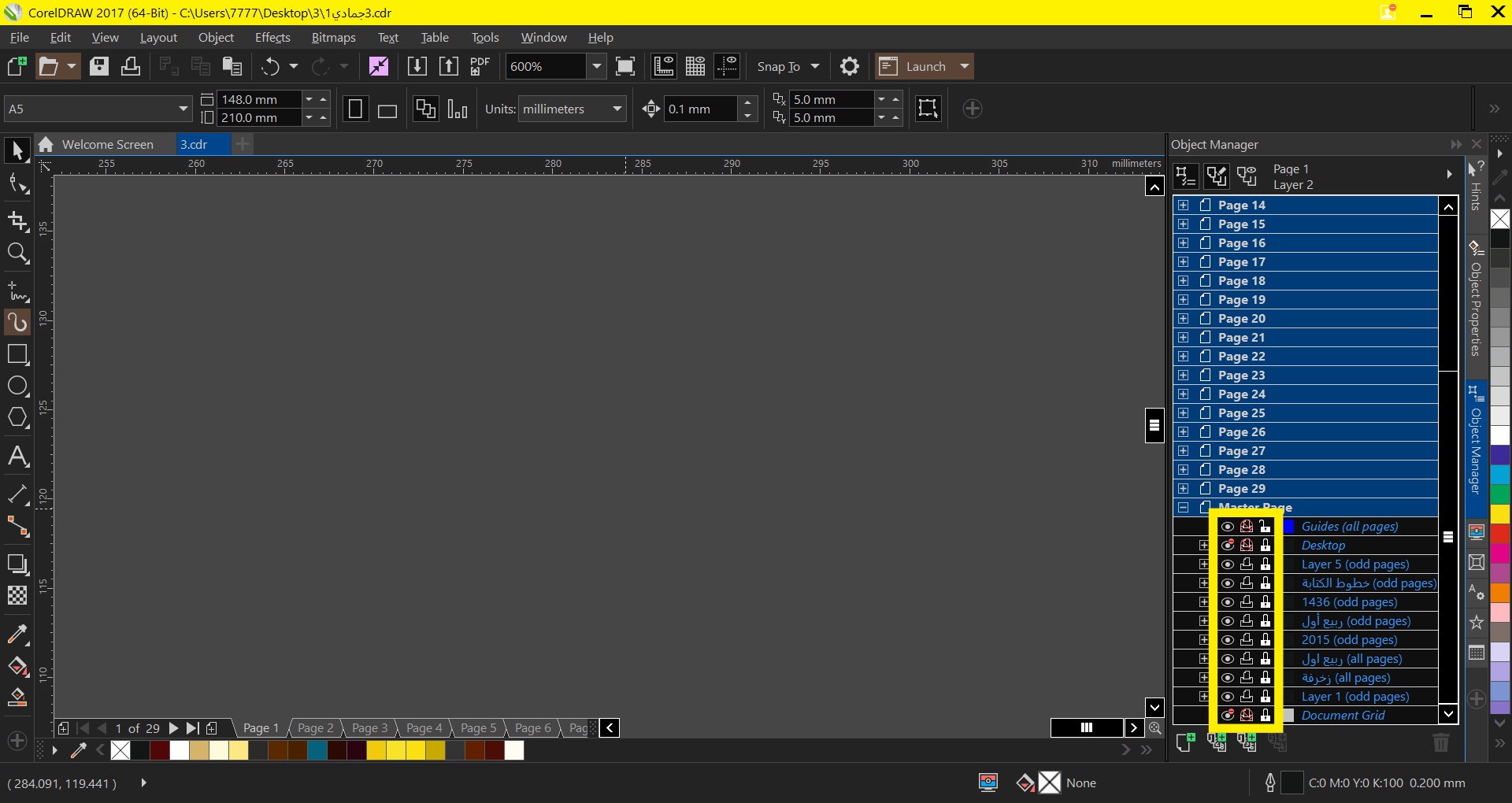Select the Parallel Dimension tool
Viewport: 1512px width, 803px height.
click(17, 494)
